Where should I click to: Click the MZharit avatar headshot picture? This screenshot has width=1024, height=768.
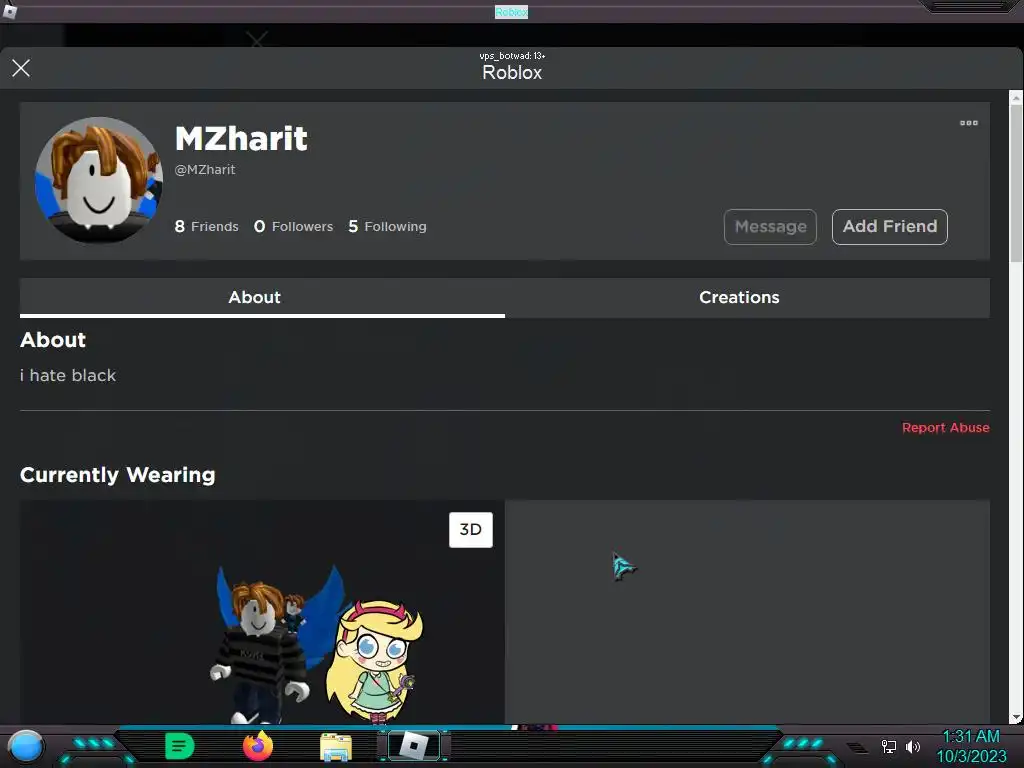[99, 180]
